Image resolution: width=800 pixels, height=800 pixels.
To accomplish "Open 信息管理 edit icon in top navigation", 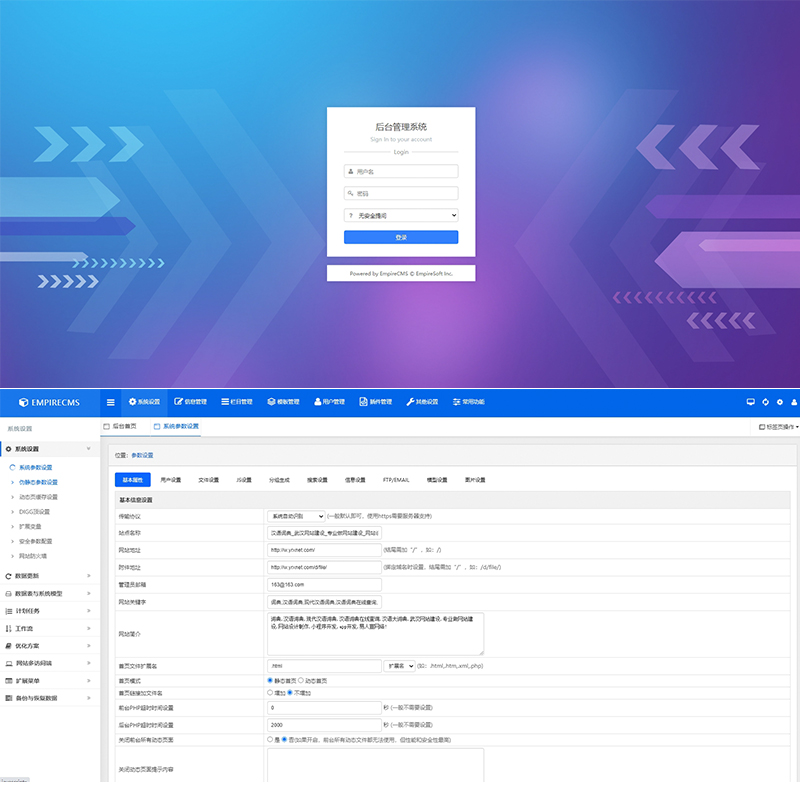I will point(178,402).
